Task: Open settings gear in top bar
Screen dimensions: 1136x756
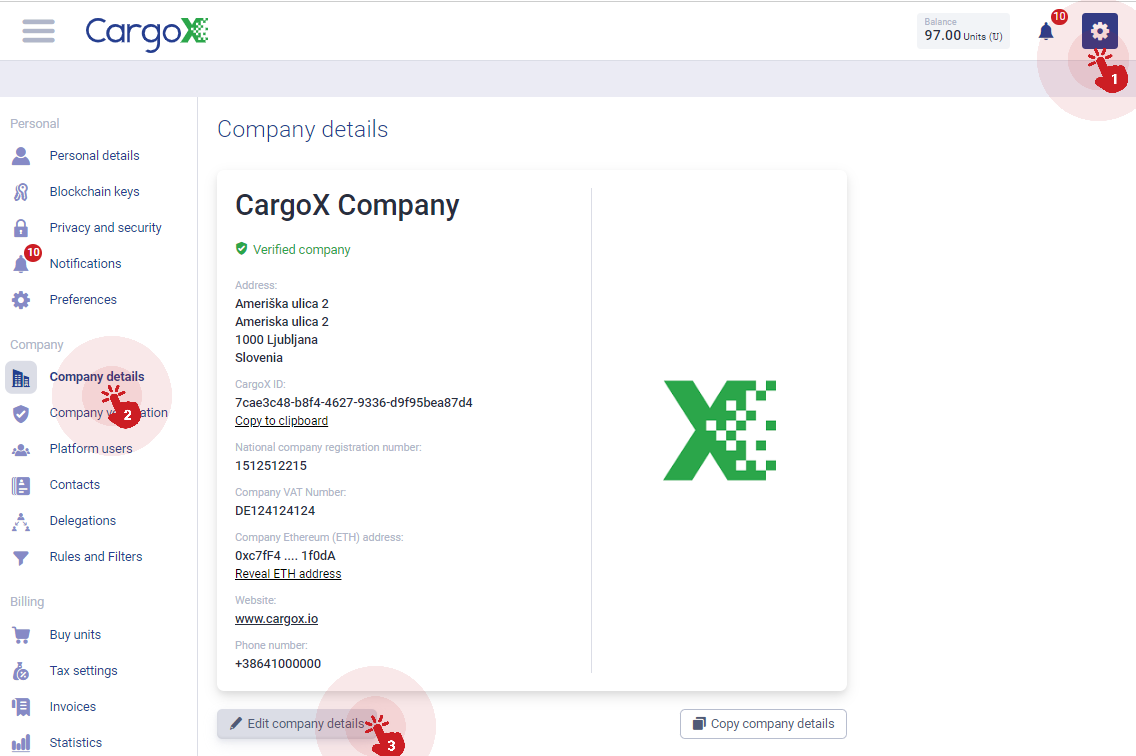Action: tap(1100, 31)
